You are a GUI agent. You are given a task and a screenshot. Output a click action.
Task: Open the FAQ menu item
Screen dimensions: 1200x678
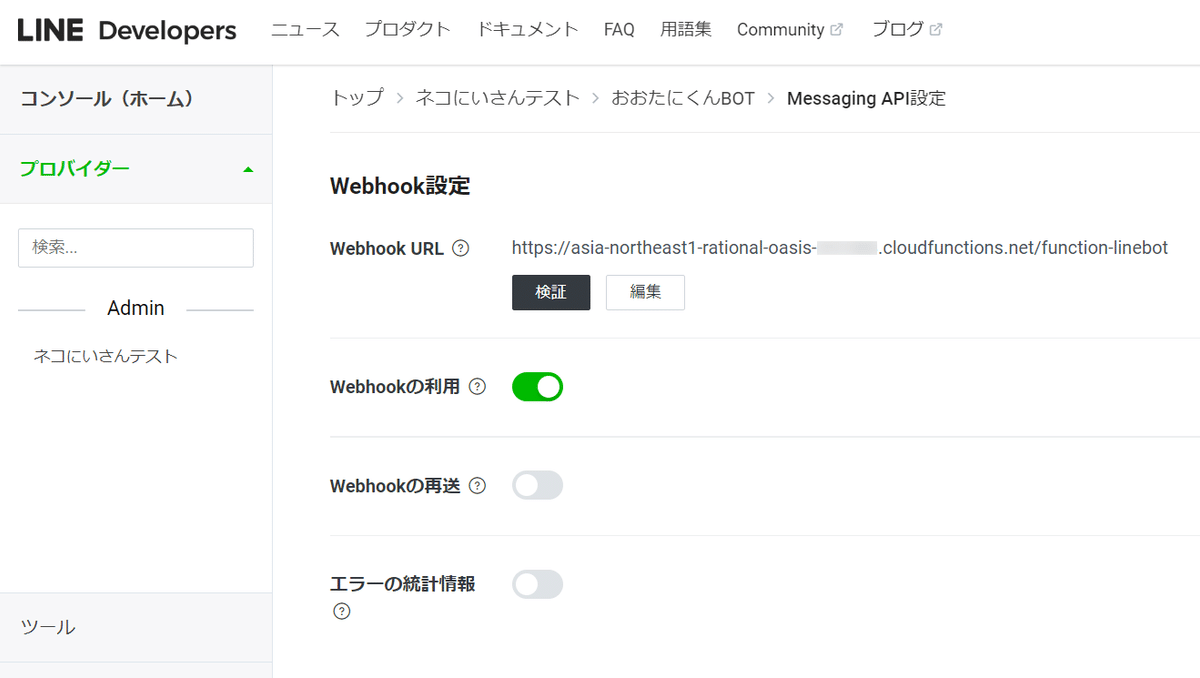point(619,30)
